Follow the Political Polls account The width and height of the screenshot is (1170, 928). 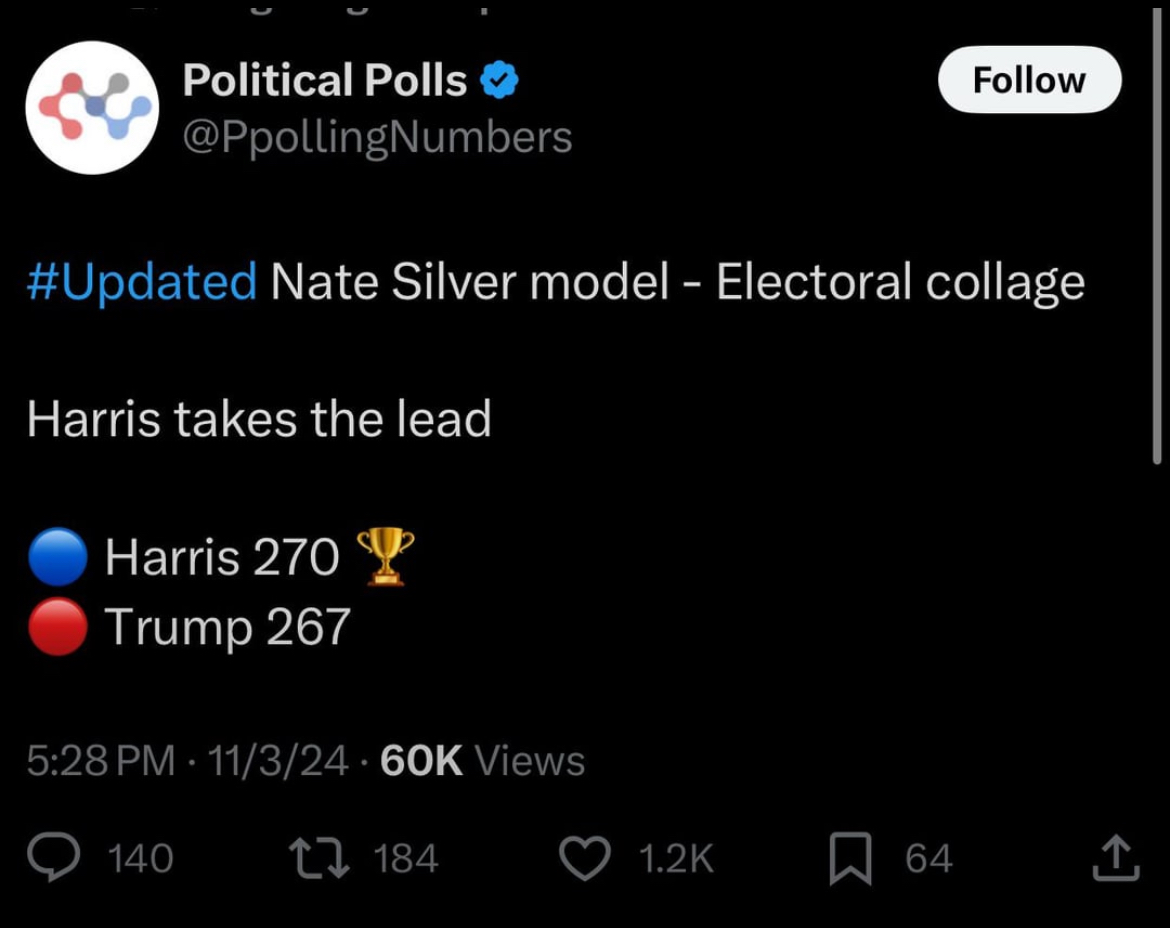[x=1029, y=80]
